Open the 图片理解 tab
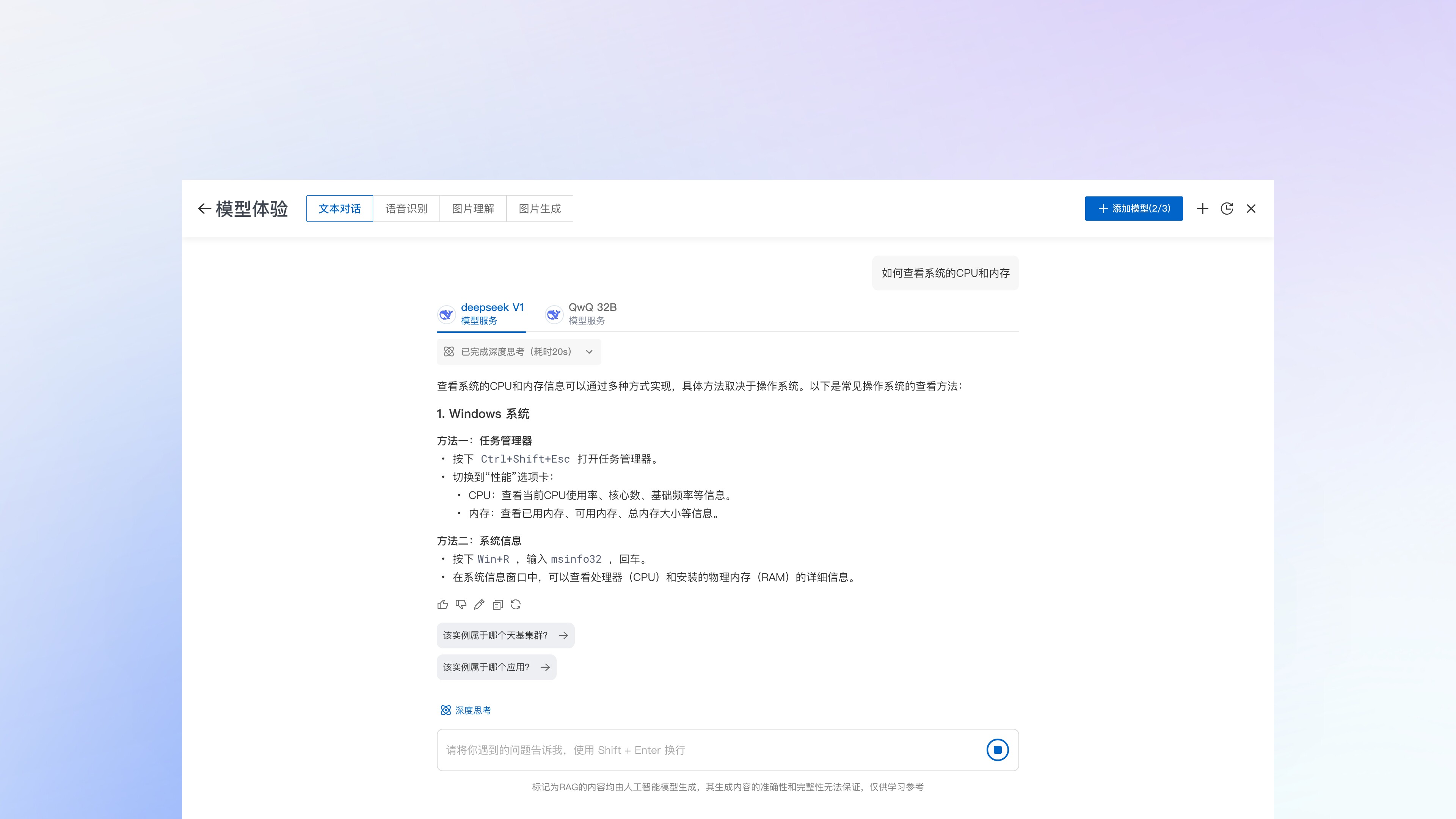1456x819 pixels. (x=473, y=209)
